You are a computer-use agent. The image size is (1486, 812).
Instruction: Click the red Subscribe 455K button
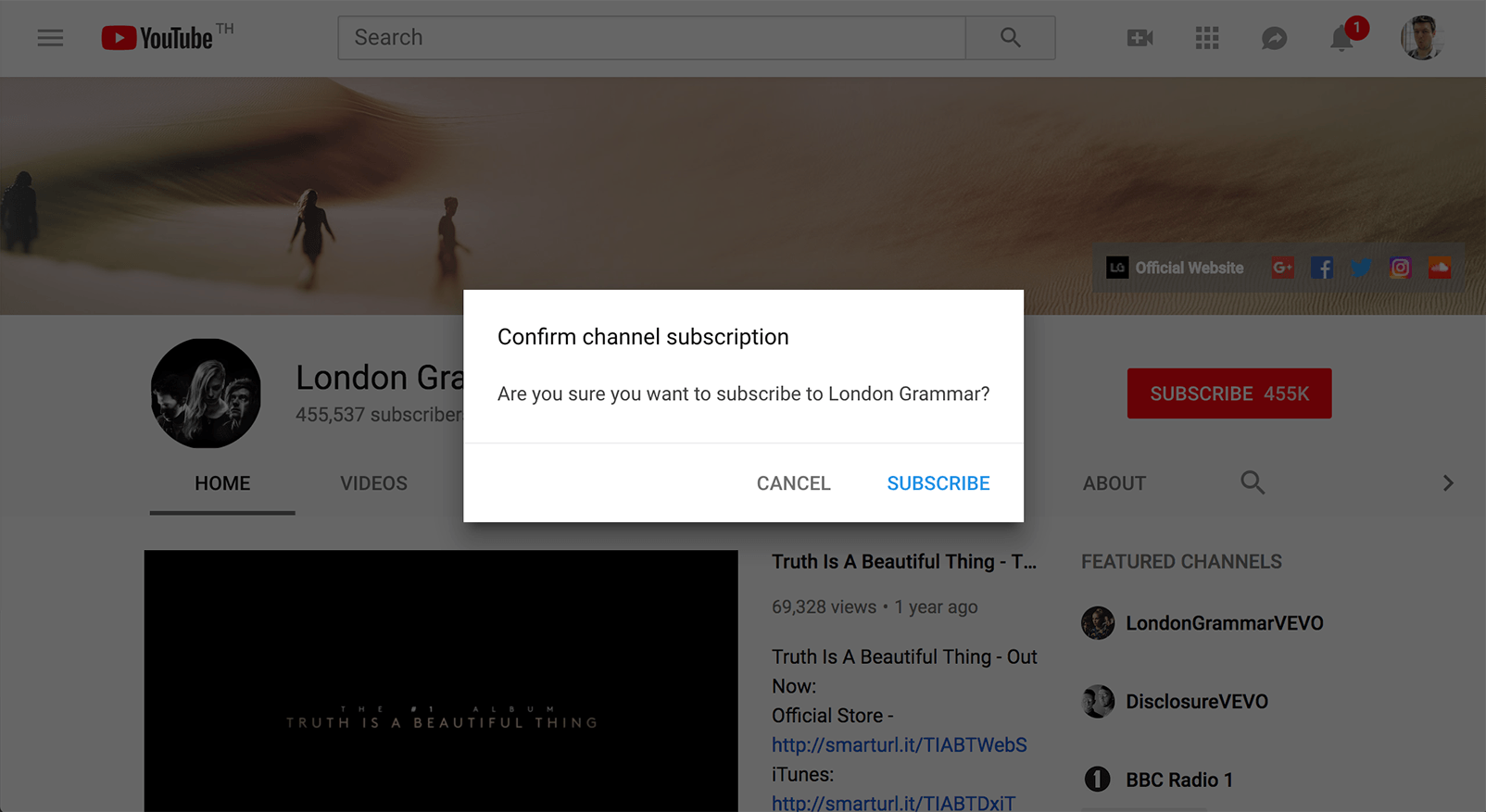point(1228,394)
